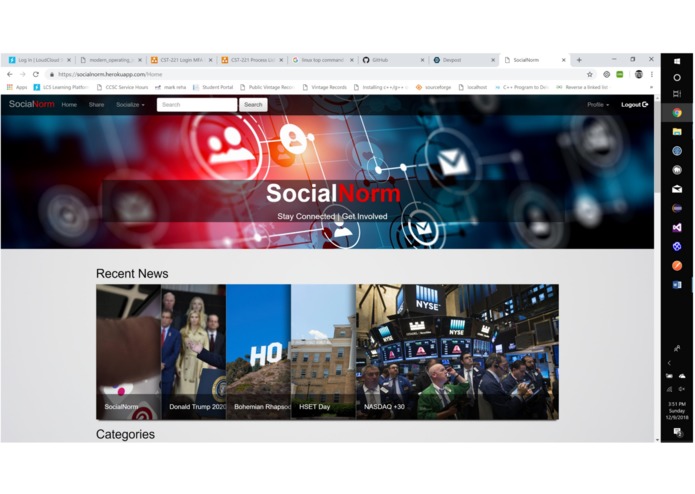Switch to the modern_operating tab
695x494 pixels.
(110, 60)
